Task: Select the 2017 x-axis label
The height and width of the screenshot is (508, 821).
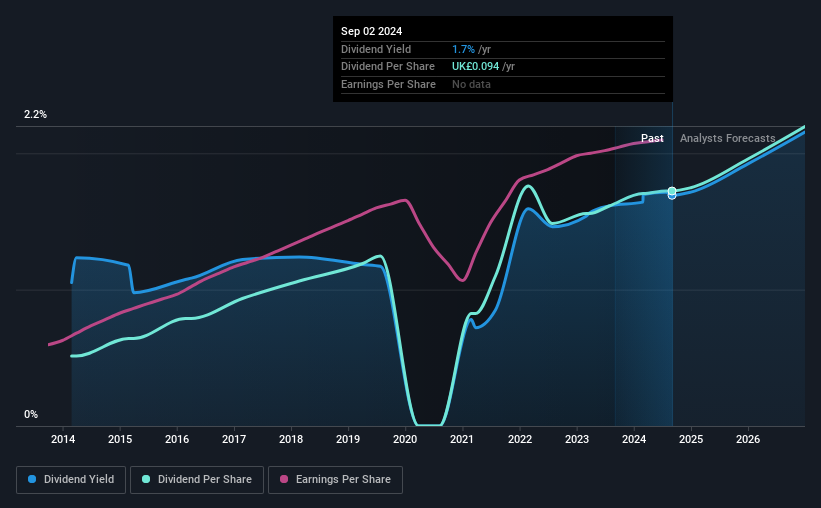Action: [x=234, y=439]
